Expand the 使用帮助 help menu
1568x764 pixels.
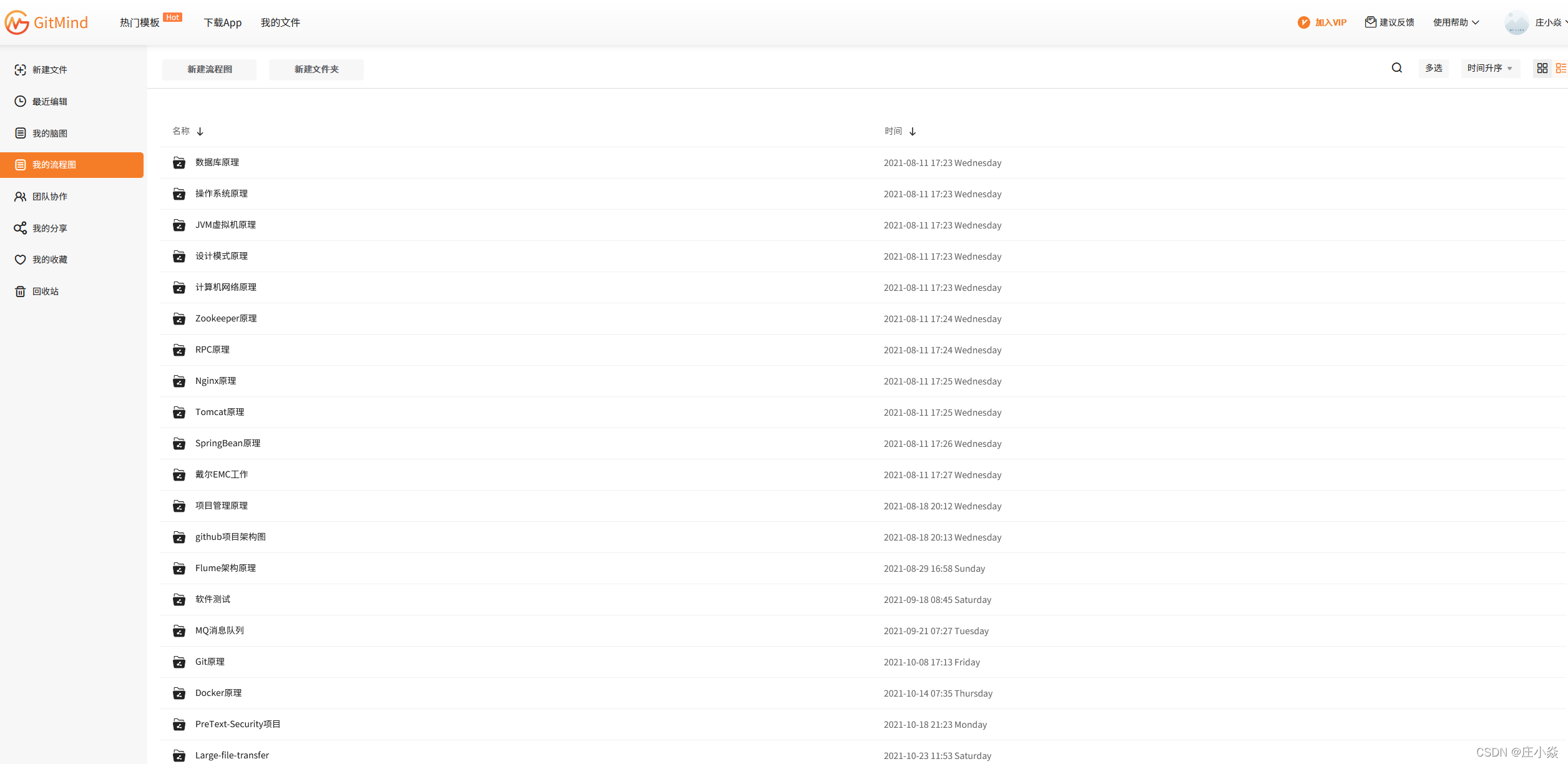click(1456, 22)
